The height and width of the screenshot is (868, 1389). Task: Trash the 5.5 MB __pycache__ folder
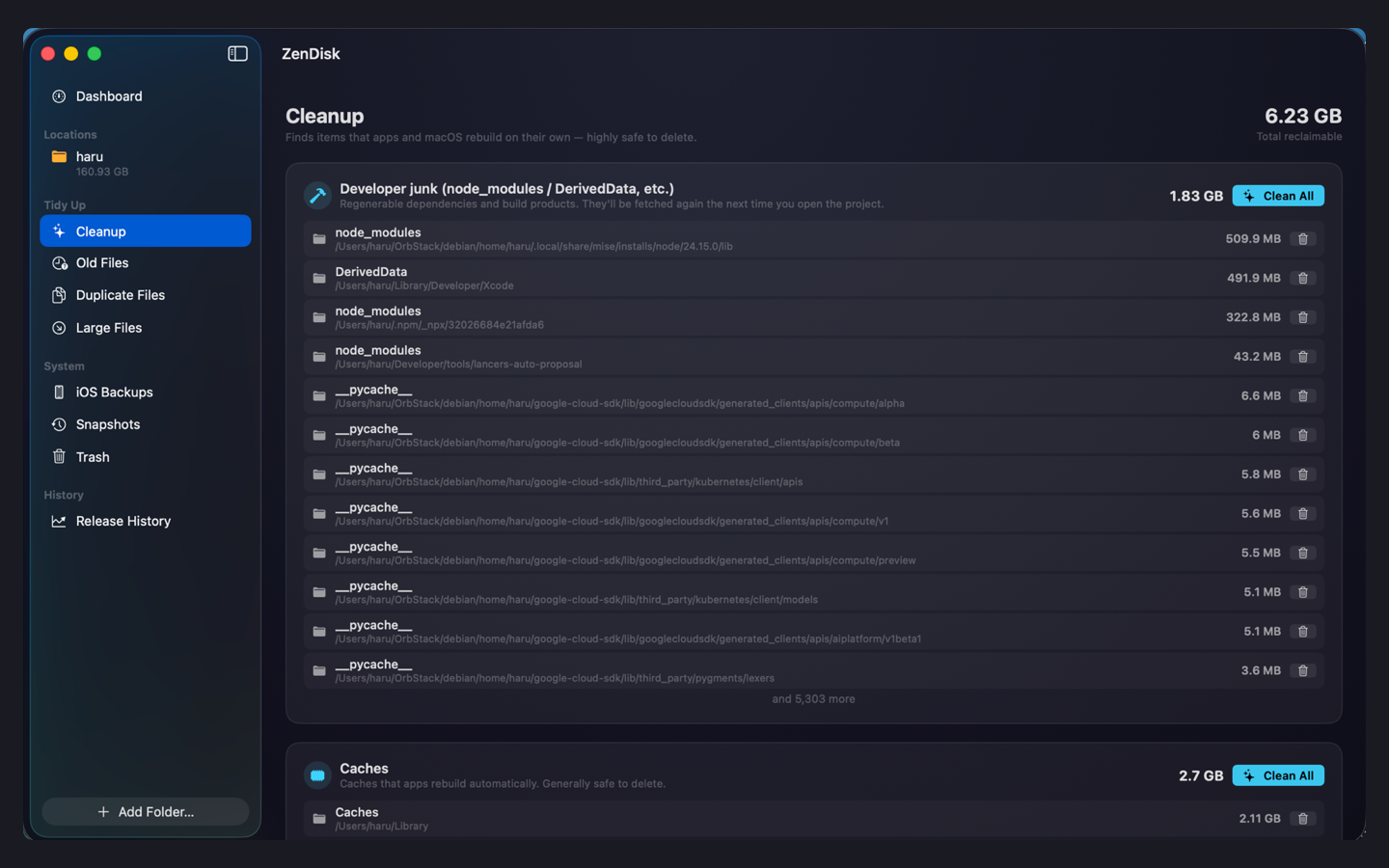pos(1303,554)
